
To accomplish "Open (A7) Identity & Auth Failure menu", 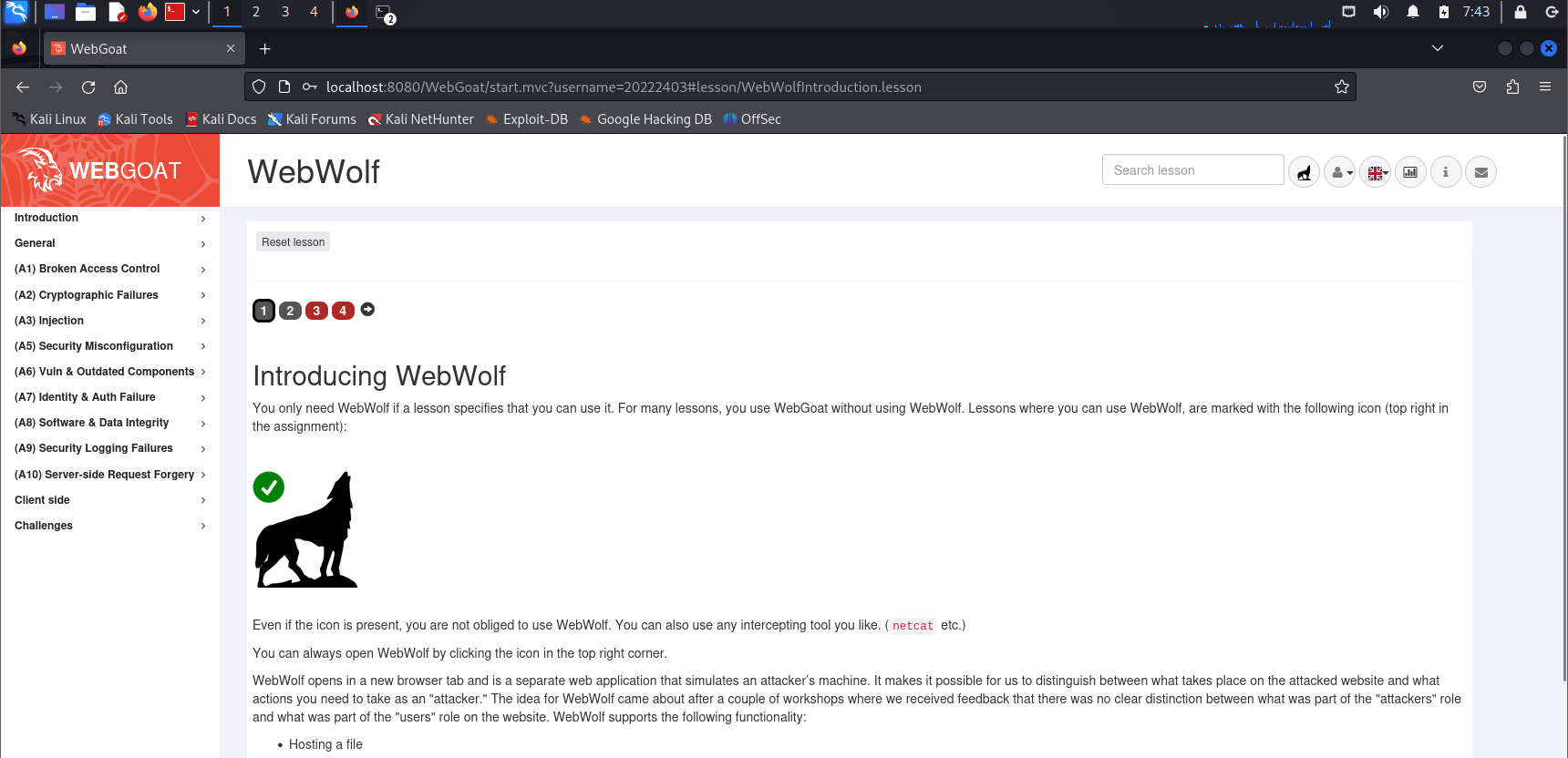I will 110,398.
